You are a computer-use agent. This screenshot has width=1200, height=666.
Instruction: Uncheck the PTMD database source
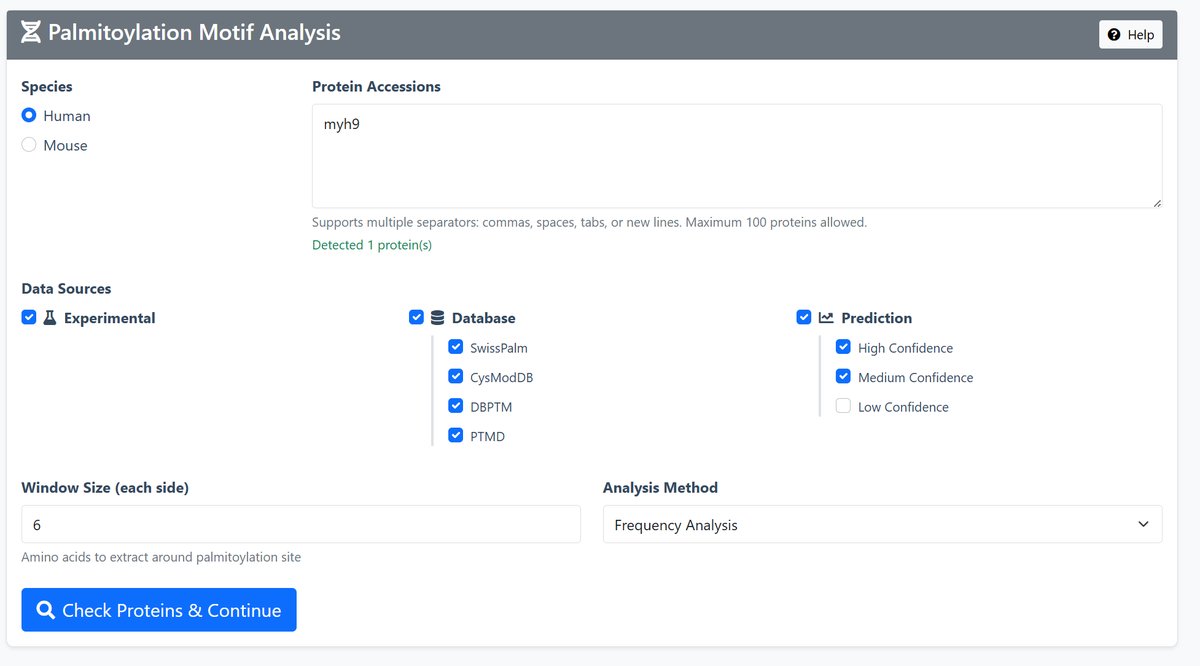click(456, 435)
